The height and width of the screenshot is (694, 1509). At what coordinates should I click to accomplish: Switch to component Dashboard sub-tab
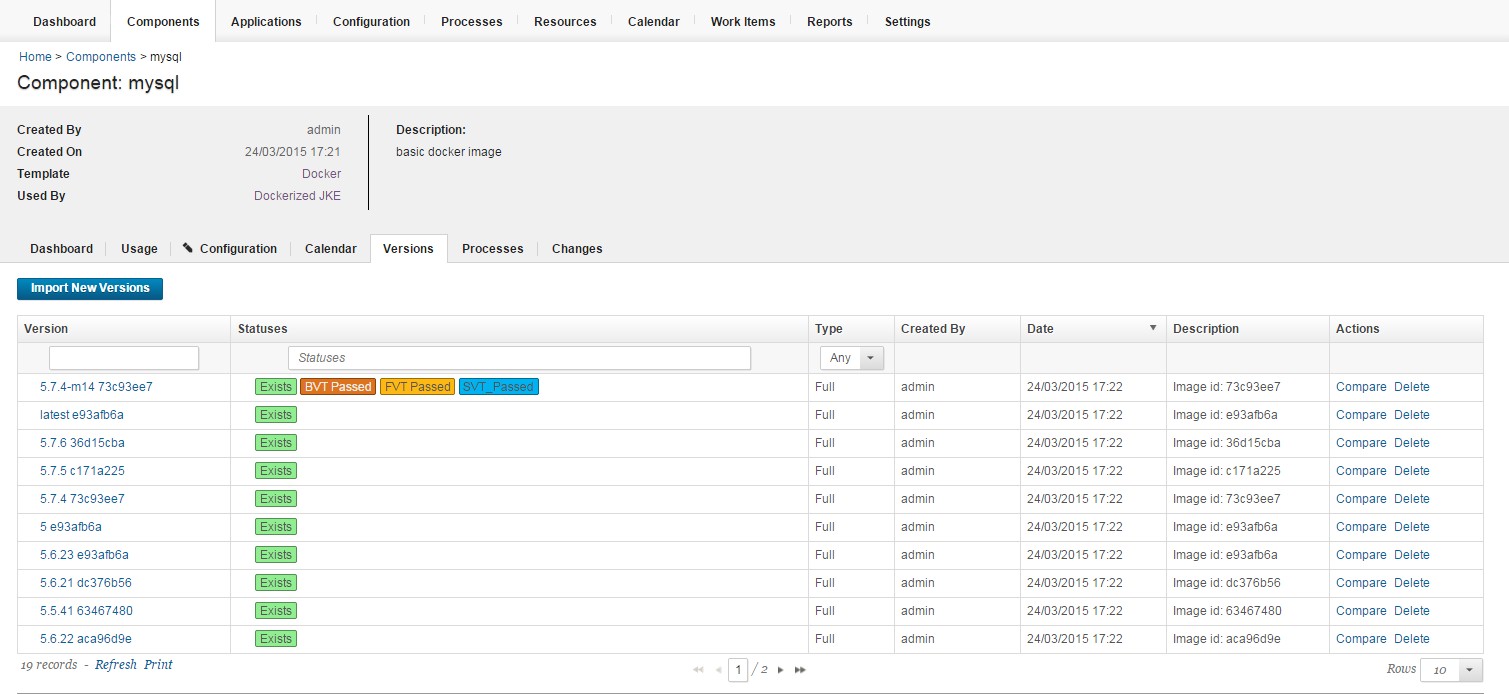pyautogui.click(x=61, y=248)
